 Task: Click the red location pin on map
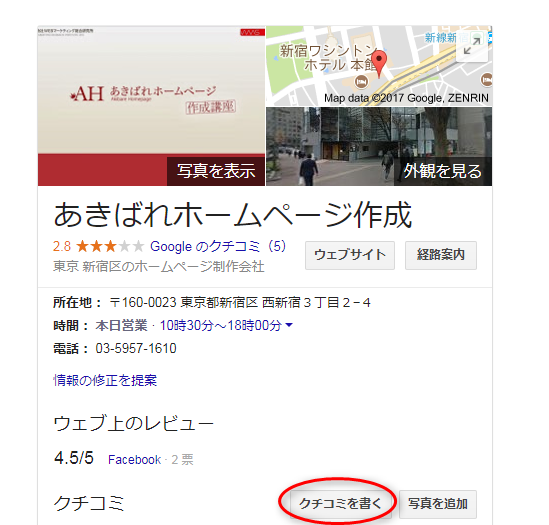click(x=378, y=63)
